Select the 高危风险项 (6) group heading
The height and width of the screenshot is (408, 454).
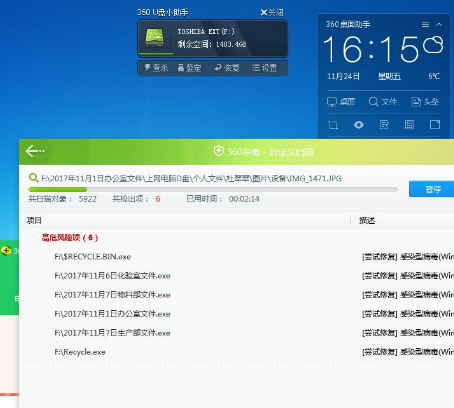(x=70, y=238)
